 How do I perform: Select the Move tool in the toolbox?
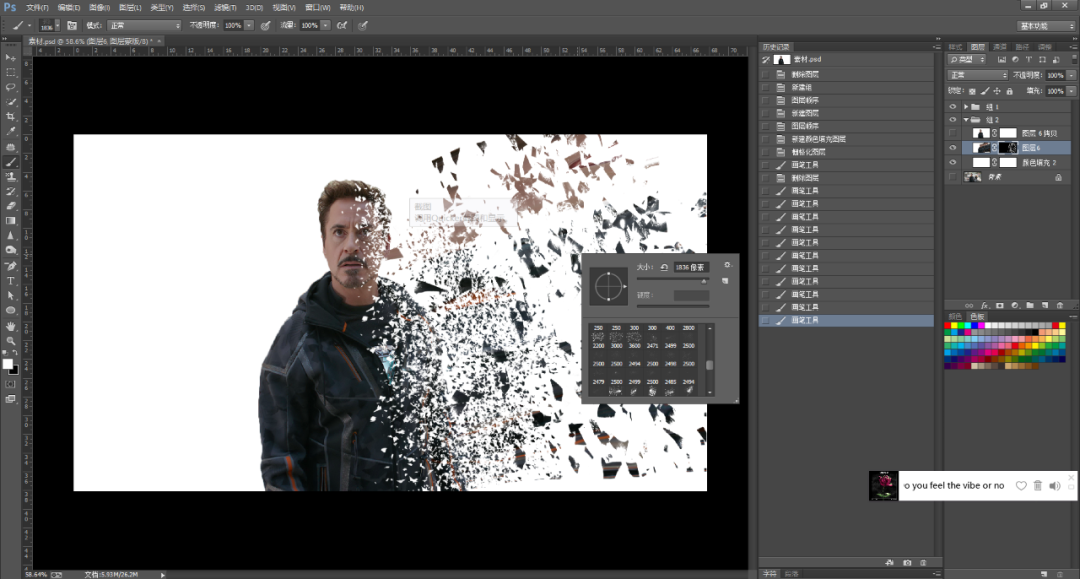(10, 58)
